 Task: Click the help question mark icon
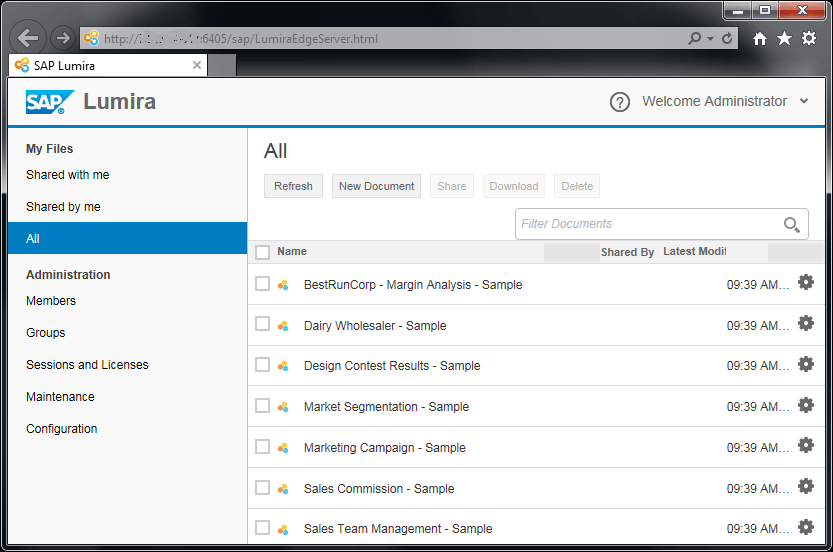[x=619, y=102]
